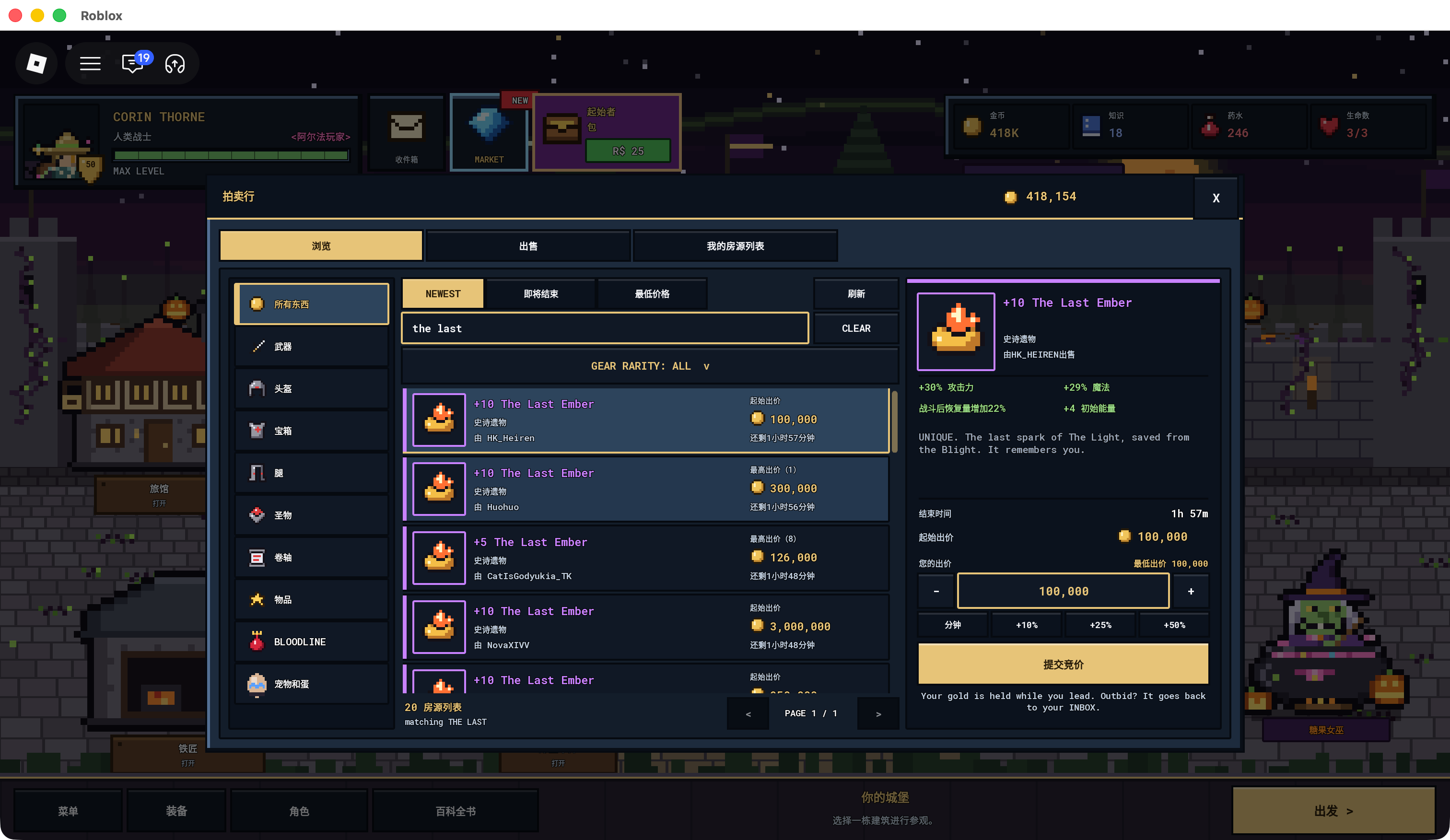The width and height of the screenshot is (1450, 840).
Task: Click the bid amount field 100,000
Action: click(x=1063, y=591)
